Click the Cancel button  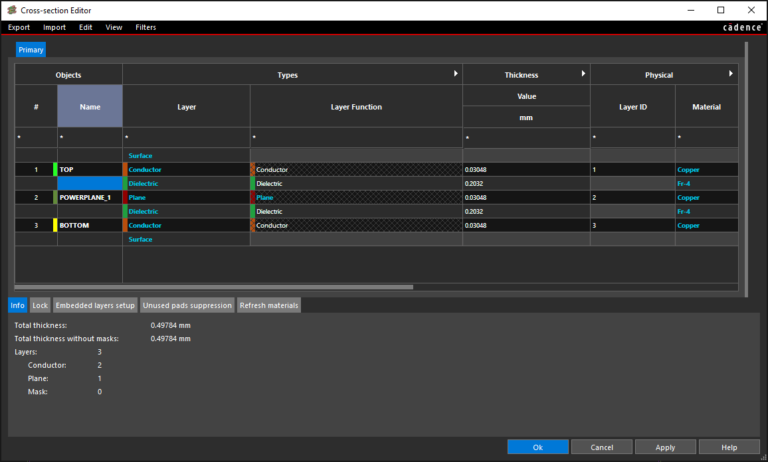click(x=601, y=447)
